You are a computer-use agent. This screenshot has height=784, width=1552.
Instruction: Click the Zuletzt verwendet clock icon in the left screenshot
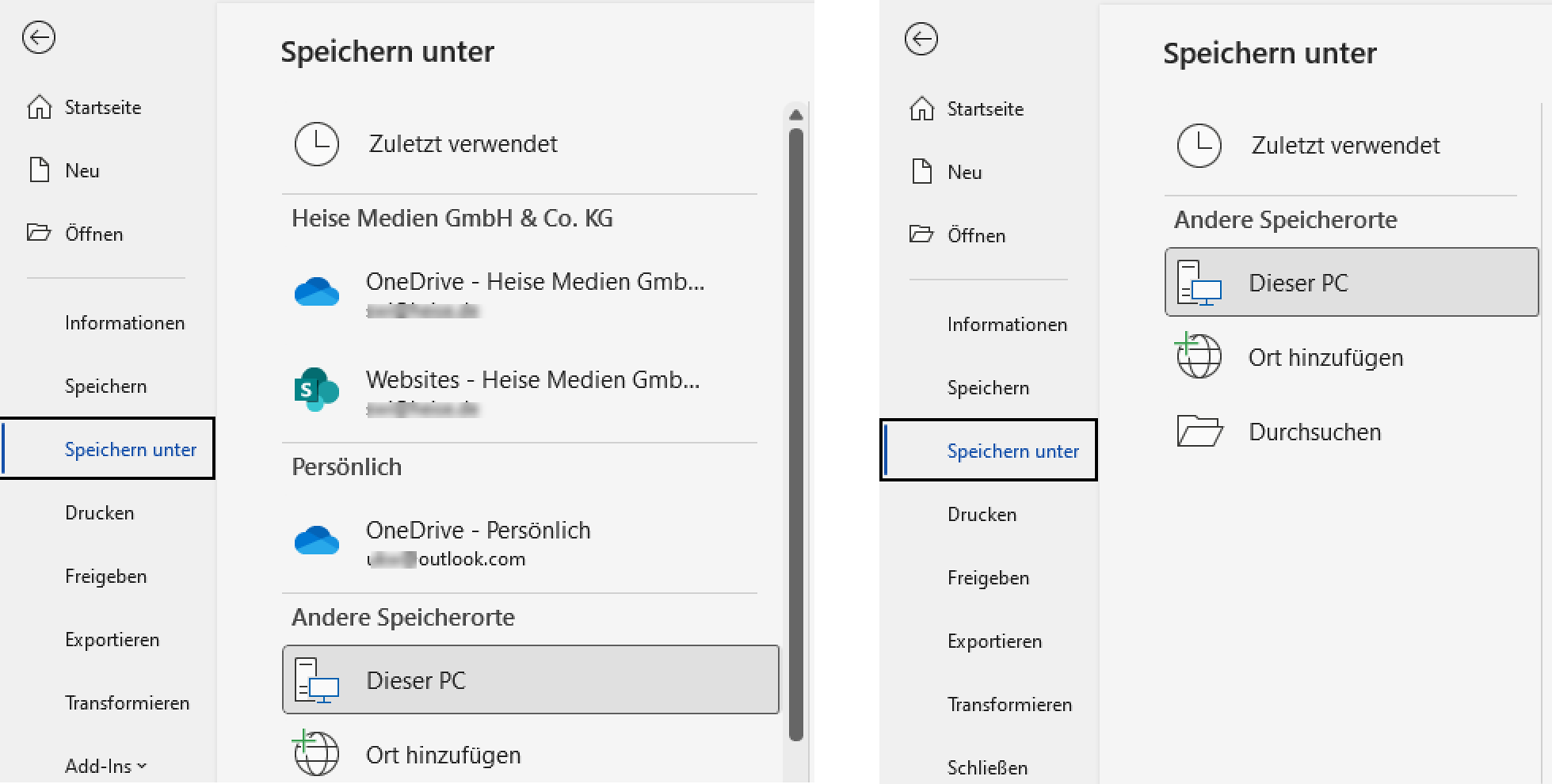(x=316, y=144)
